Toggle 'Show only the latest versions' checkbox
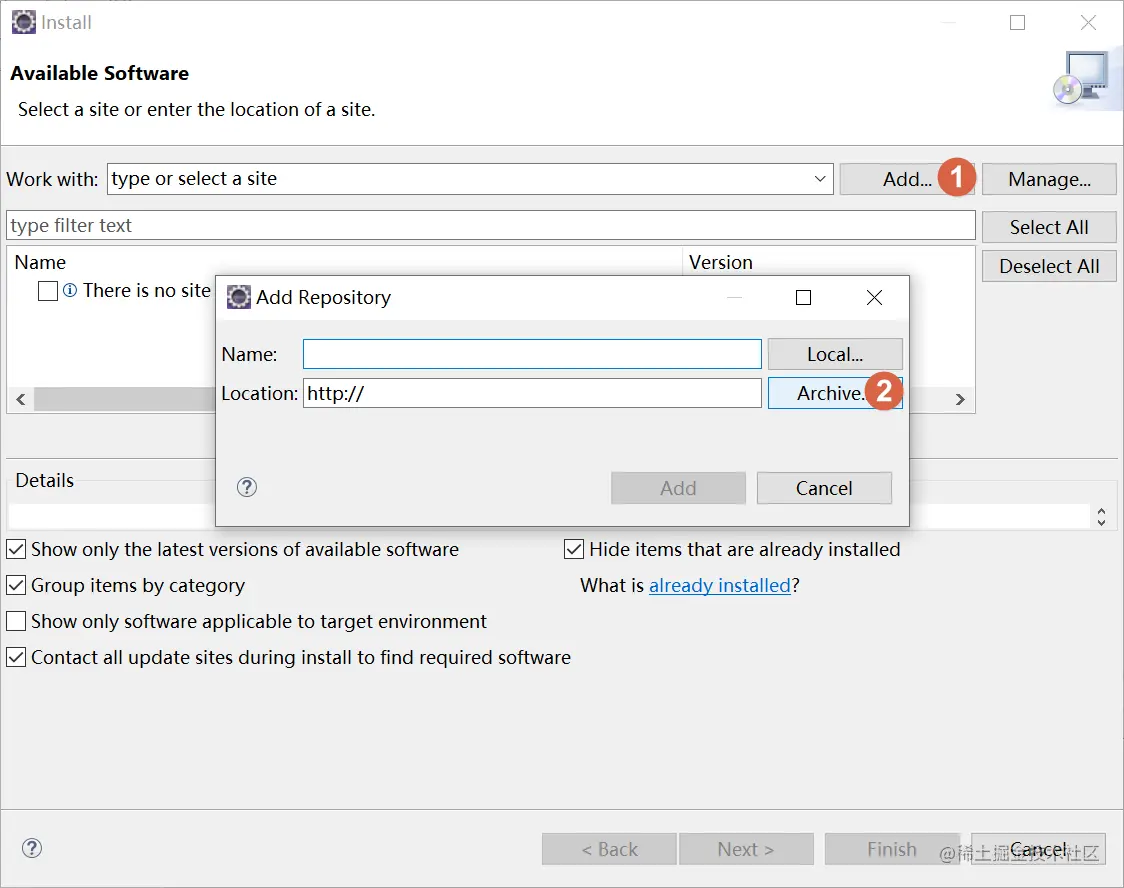1124x888 pixels. [x=16, y=550]
